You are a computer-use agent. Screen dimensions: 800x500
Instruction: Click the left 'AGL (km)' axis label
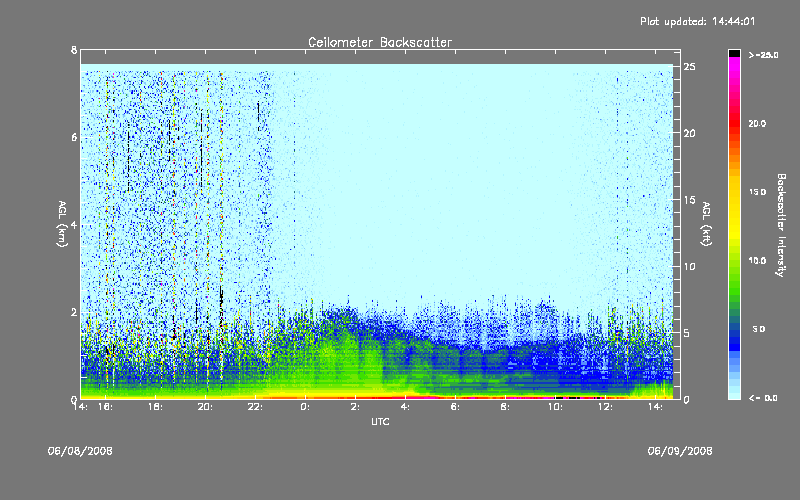62,224
